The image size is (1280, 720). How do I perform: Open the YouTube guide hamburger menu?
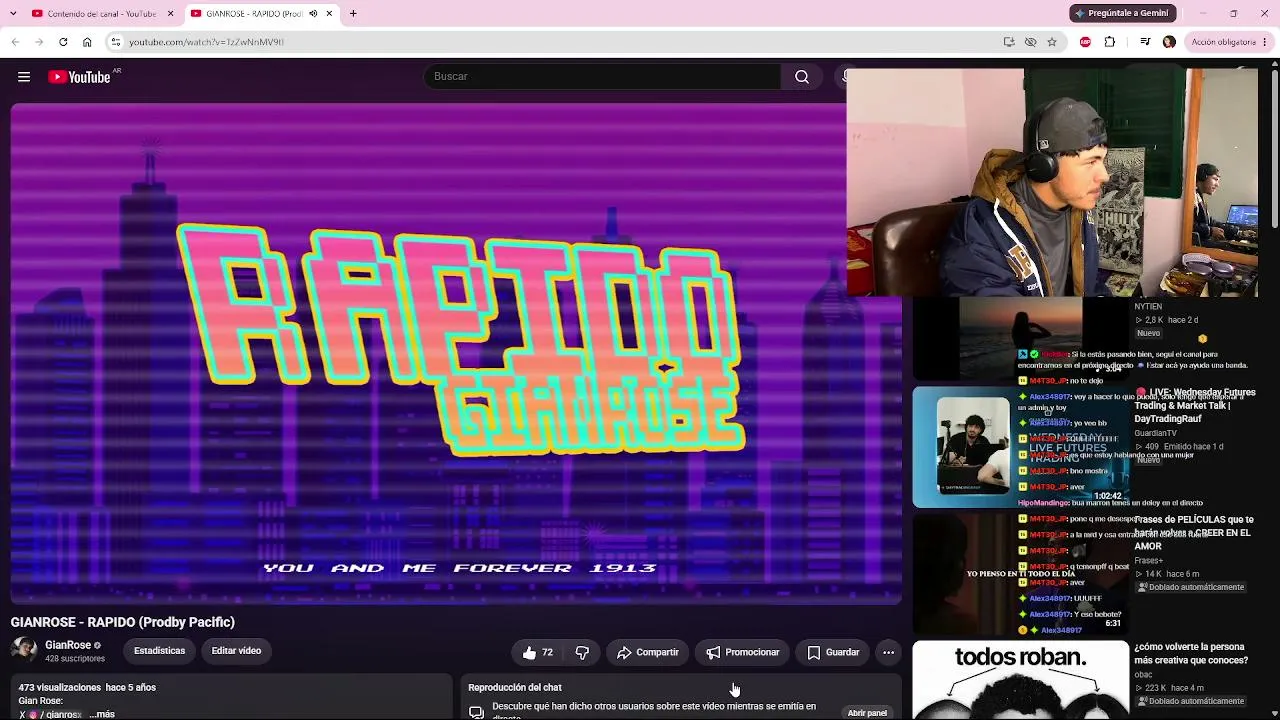(x=24, y=77)
